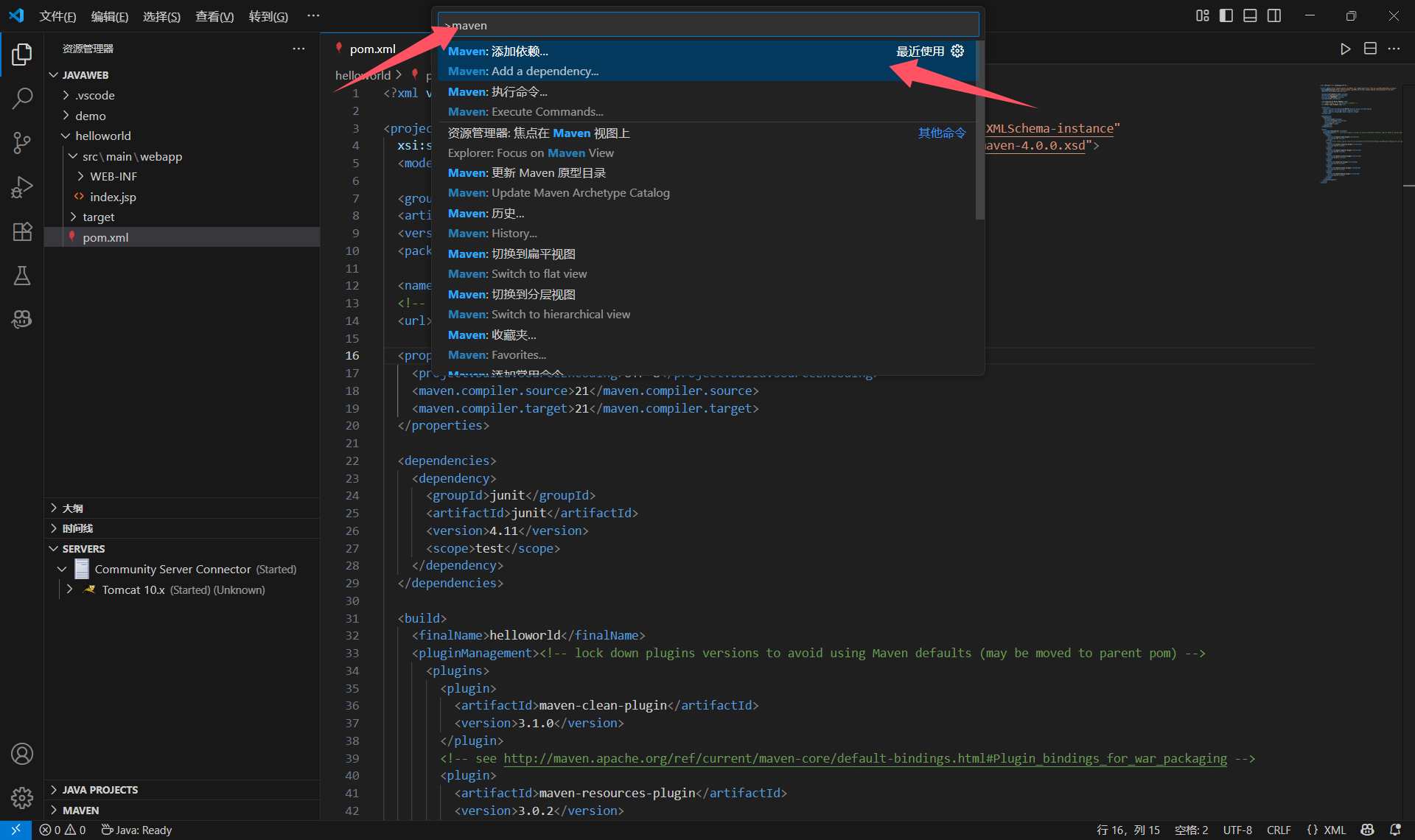Open the Search view in activity bar
Image resolution: width=1415 pixels, height=840 pixels.
click(x=22, y=98)
